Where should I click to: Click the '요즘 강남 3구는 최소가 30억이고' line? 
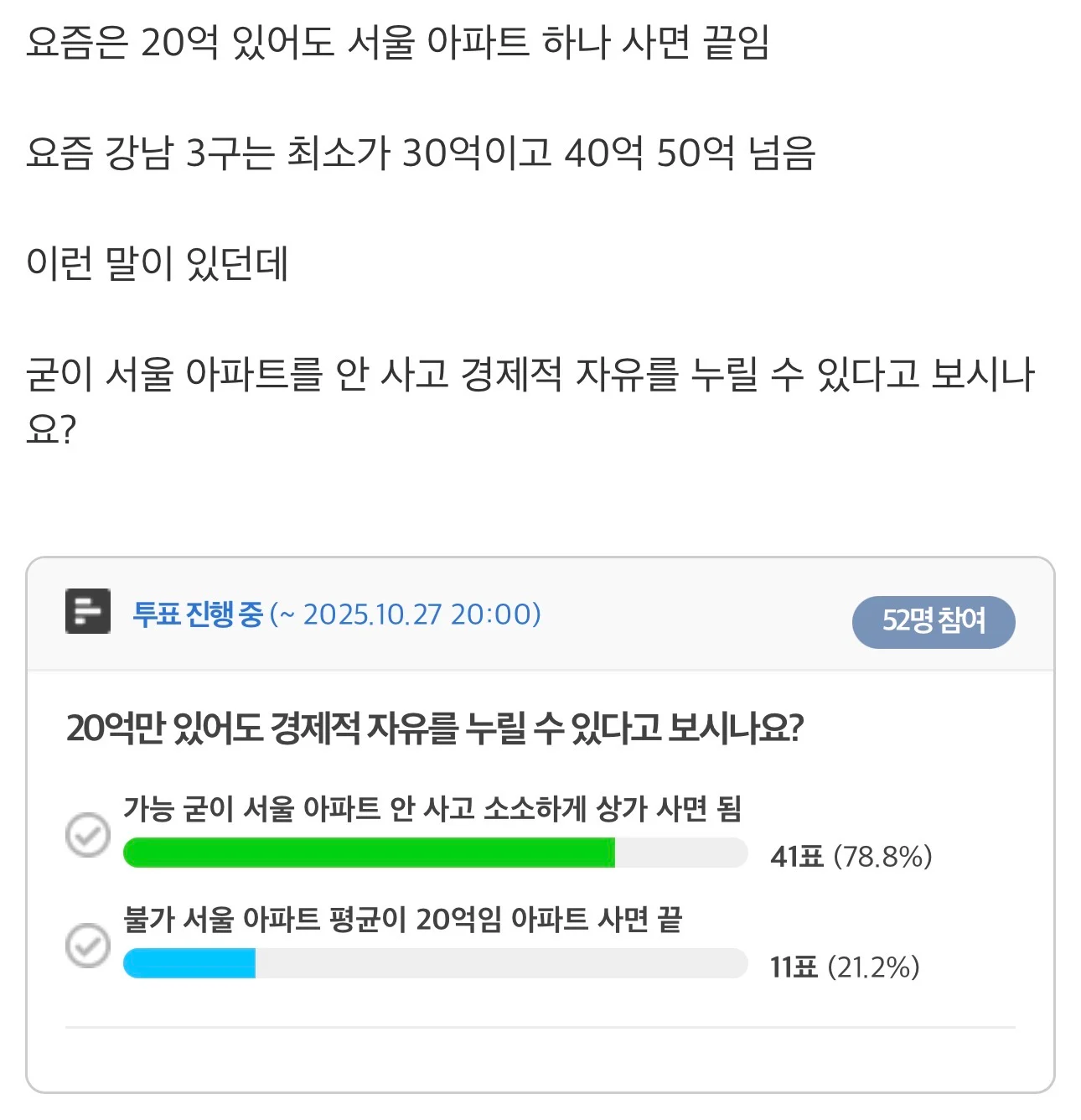point(421,153)
